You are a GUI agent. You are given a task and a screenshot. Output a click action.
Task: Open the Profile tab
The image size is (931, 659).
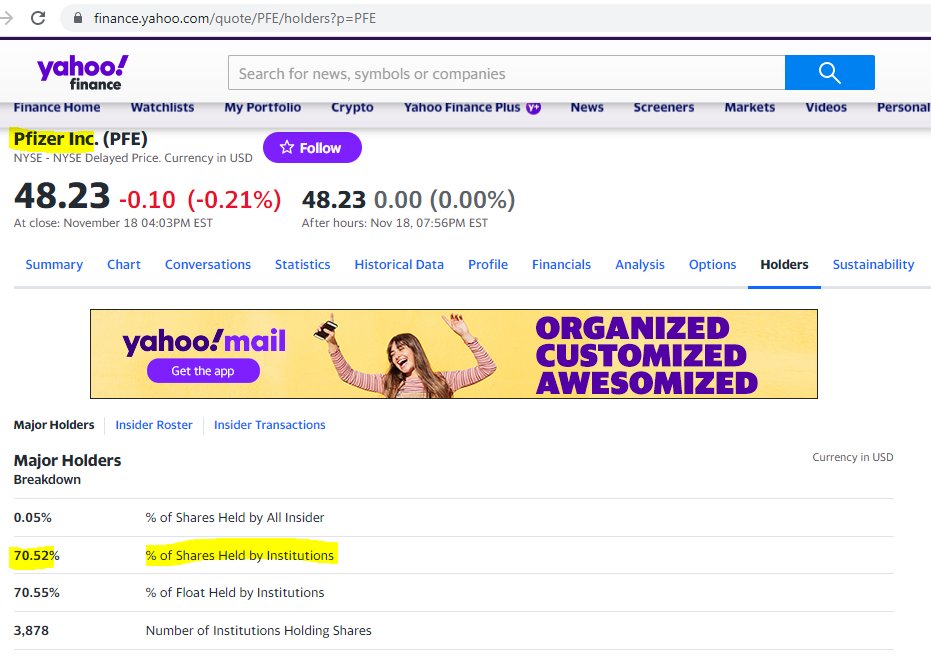pyautogui.click(x=488, y=264)
